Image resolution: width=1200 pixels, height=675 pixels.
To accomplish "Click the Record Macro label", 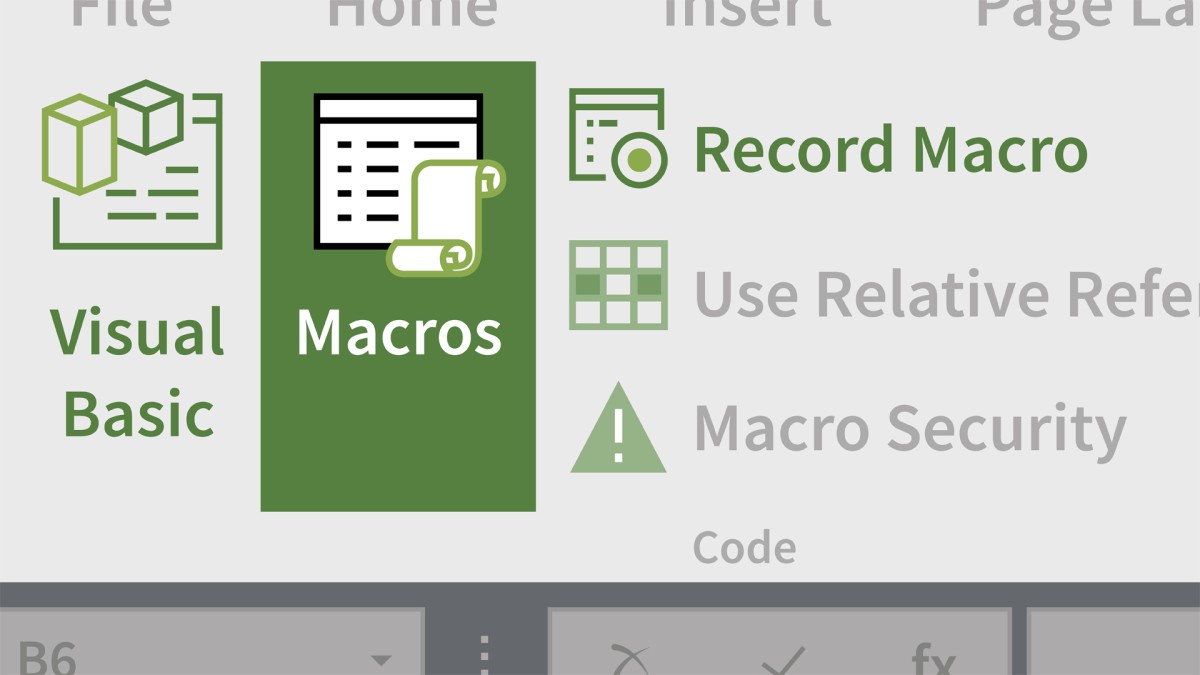I will (890, 149).
